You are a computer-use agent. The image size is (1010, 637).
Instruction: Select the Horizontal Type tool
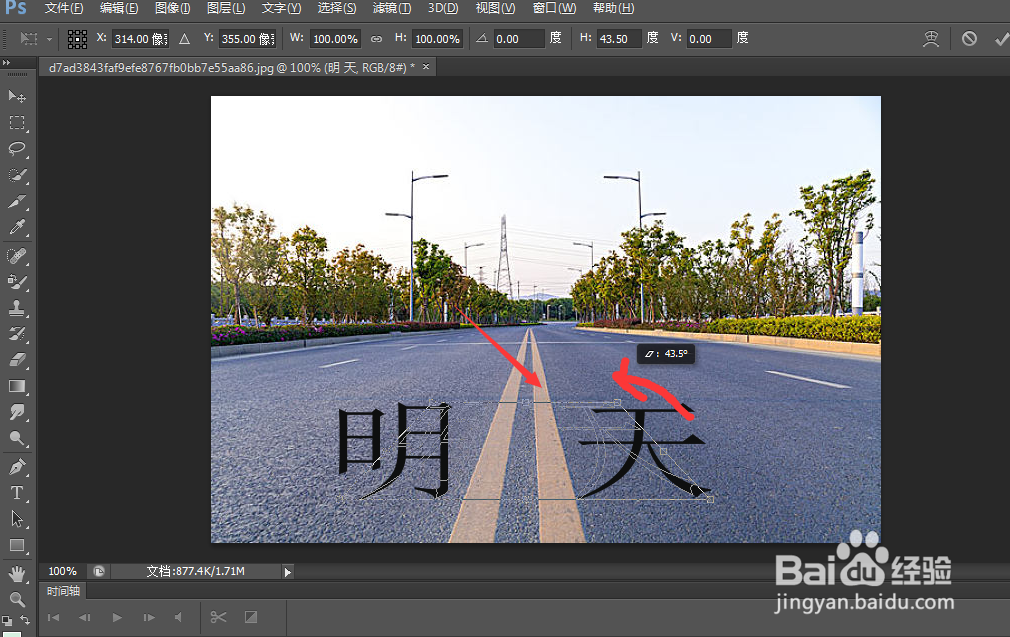coord(17,491)
